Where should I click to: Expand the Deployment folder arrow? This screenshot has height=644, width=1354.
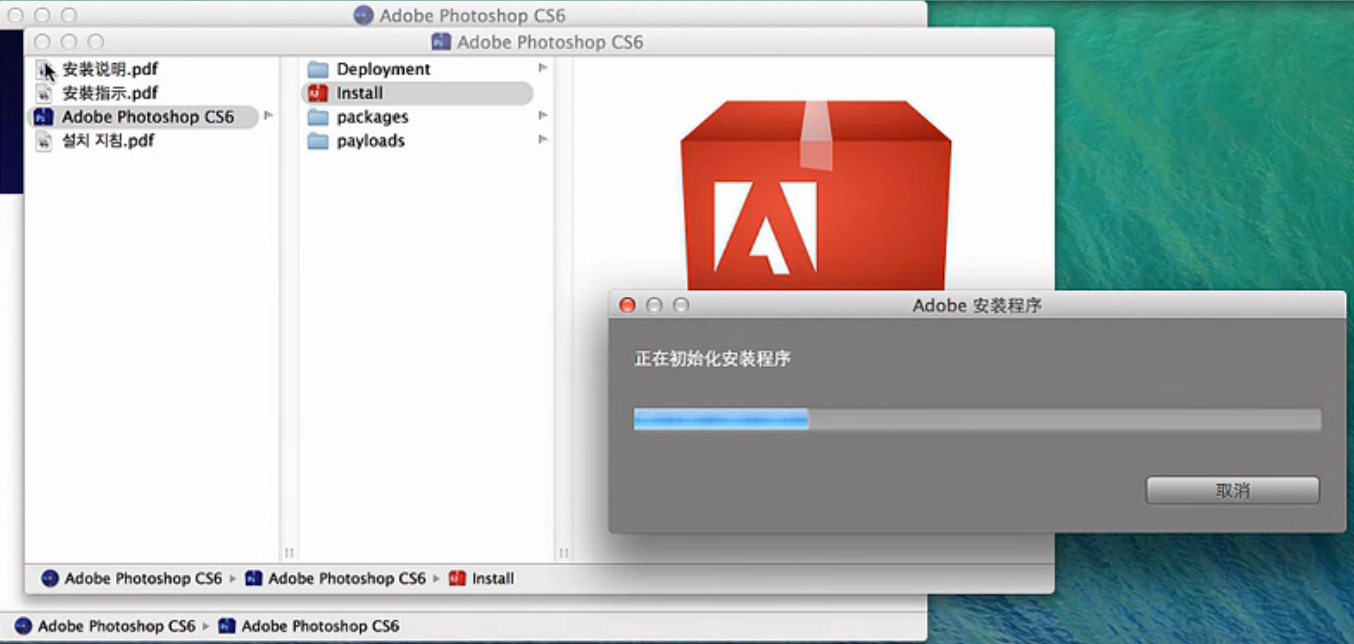543,68
